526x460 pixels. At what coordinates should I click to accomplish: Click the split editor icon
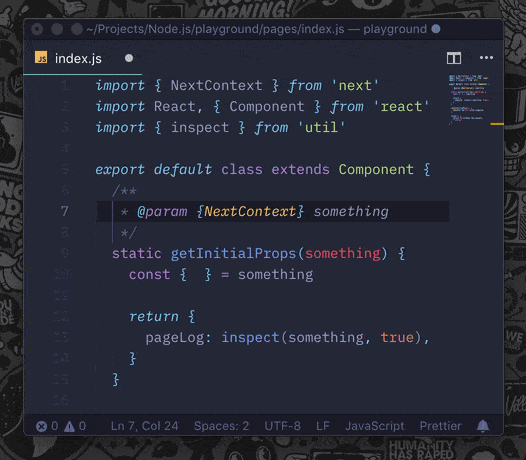point(454,58)
